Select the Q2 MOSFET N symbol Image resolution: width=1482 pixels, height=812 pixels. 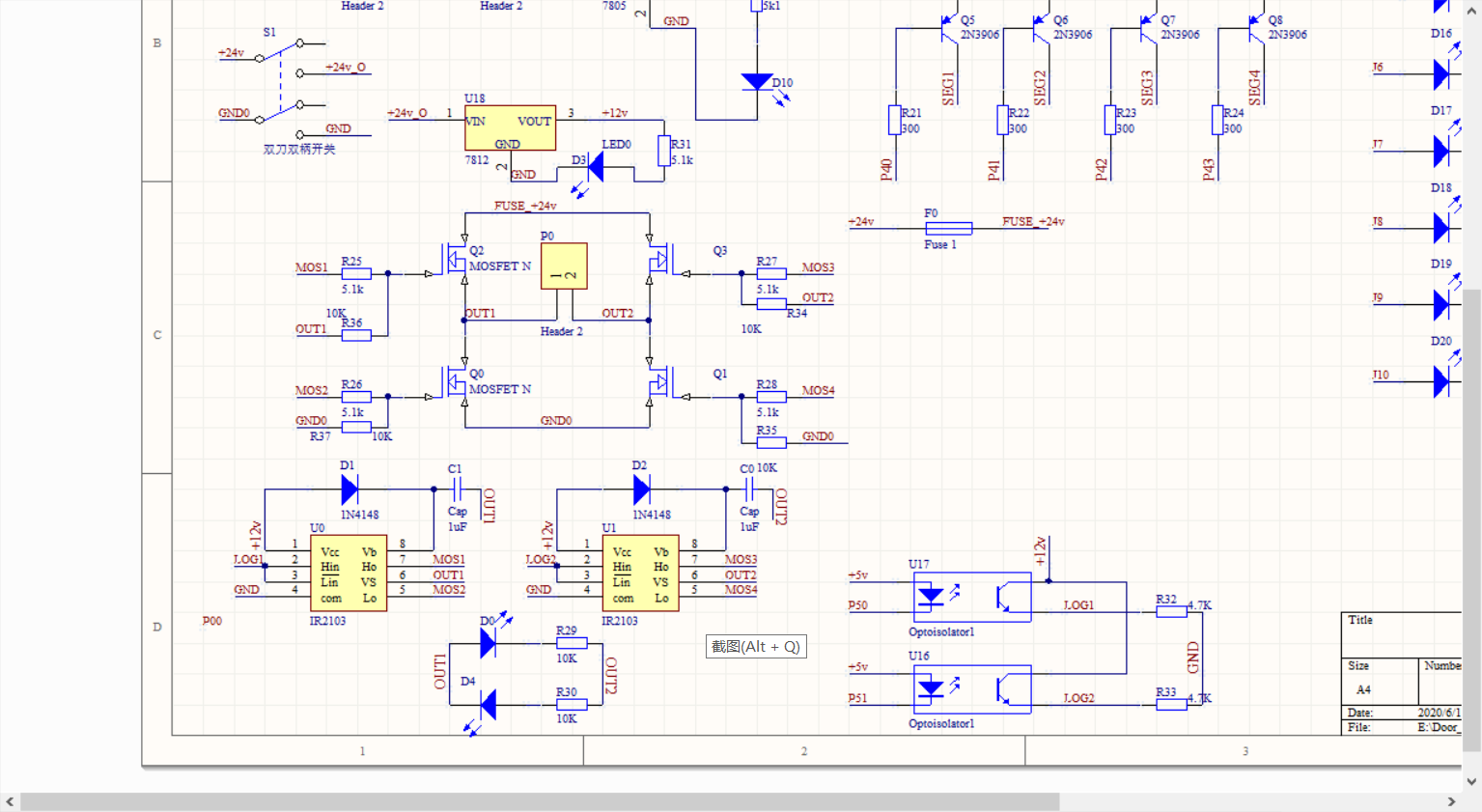(x=456, y=259)
